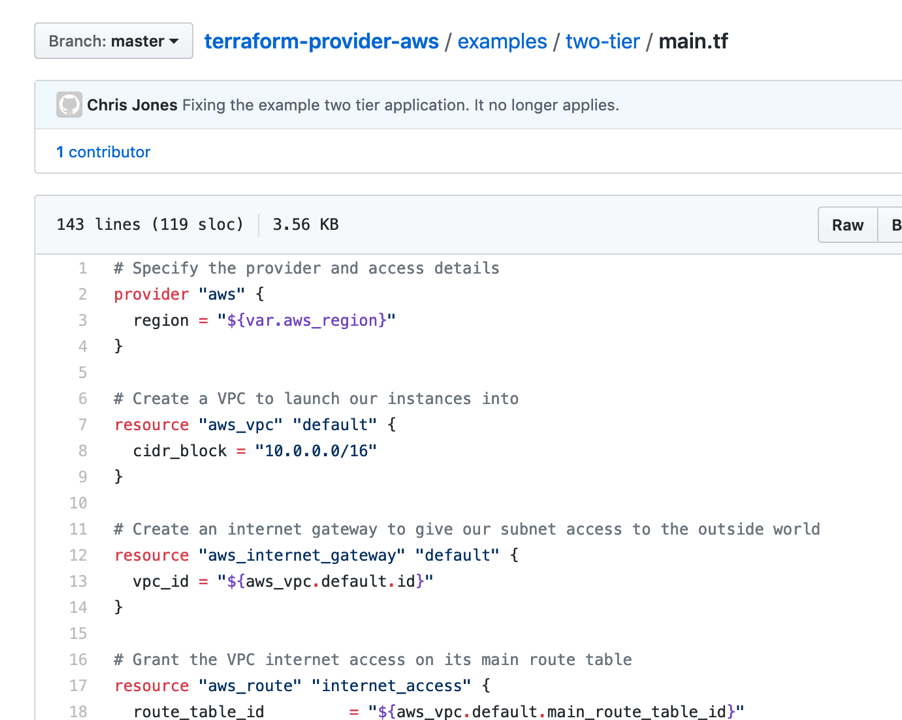
Task: Select line number 11
Action: pyautogui.click(x=78, y=529)
